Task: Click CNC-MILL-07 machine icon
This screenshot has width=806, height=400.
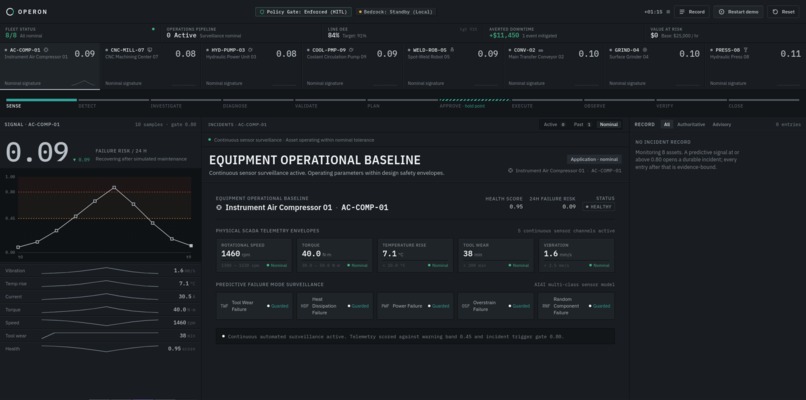Action: (150, 50)
